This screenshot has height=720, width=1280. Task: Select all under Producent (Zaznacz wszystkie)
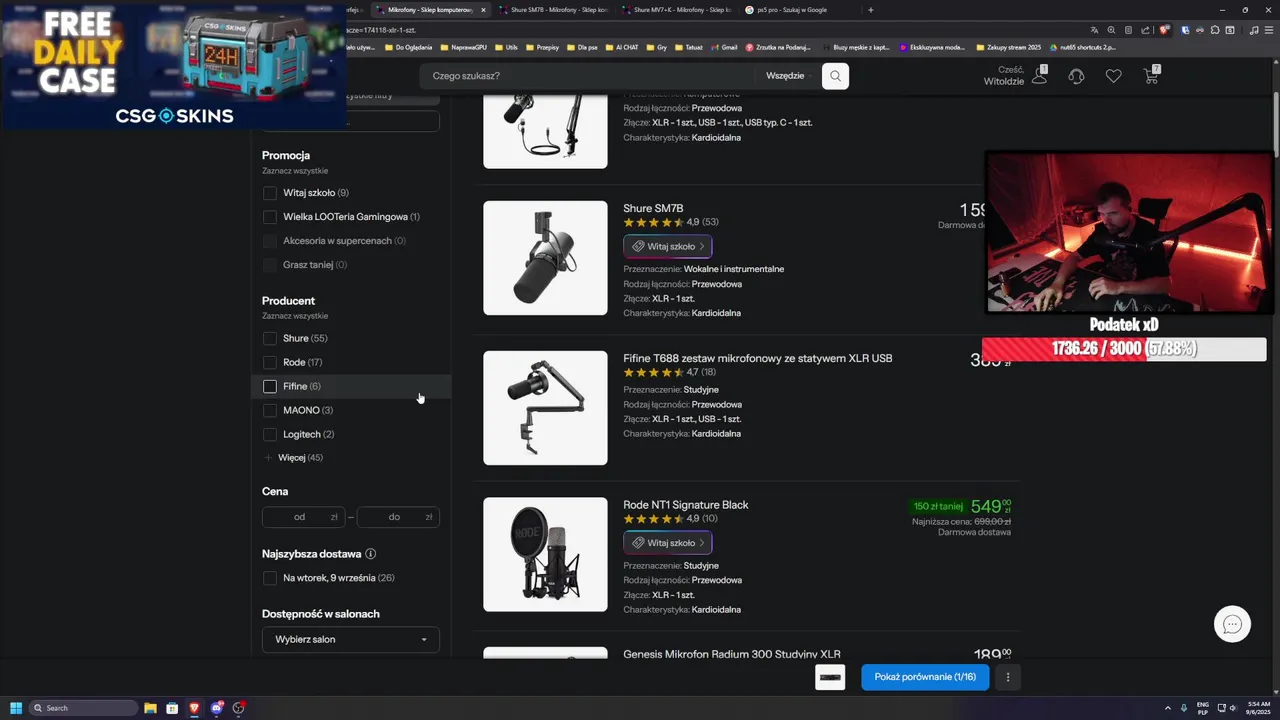coord(295,316)
